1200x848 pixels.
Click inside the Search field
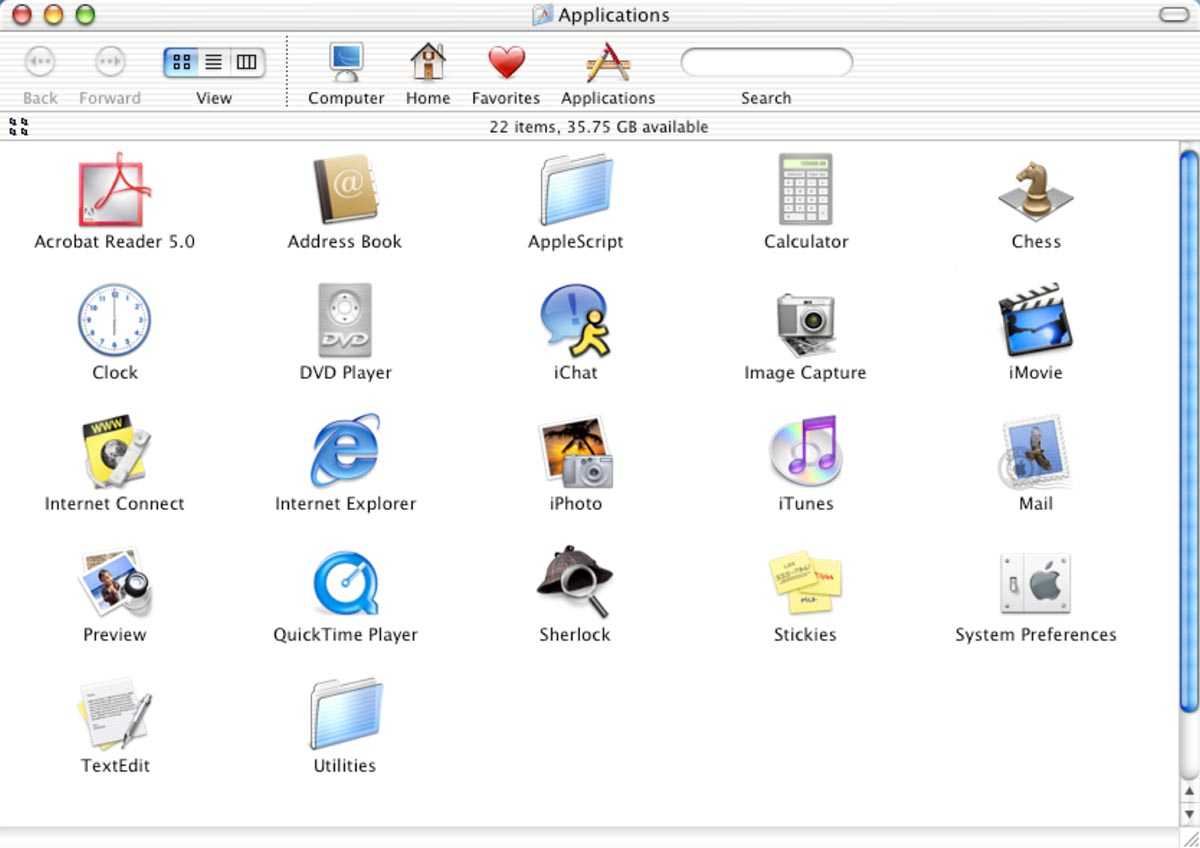tap(766, 63)
